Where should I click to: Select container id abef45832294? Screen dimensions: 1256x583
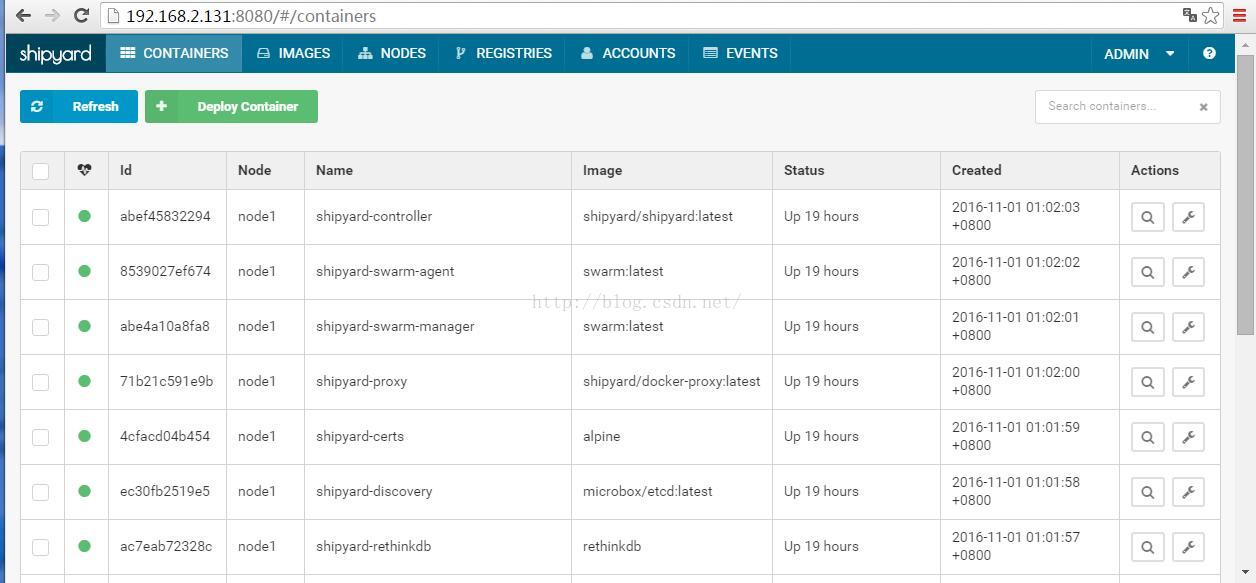tap(165, 216)
